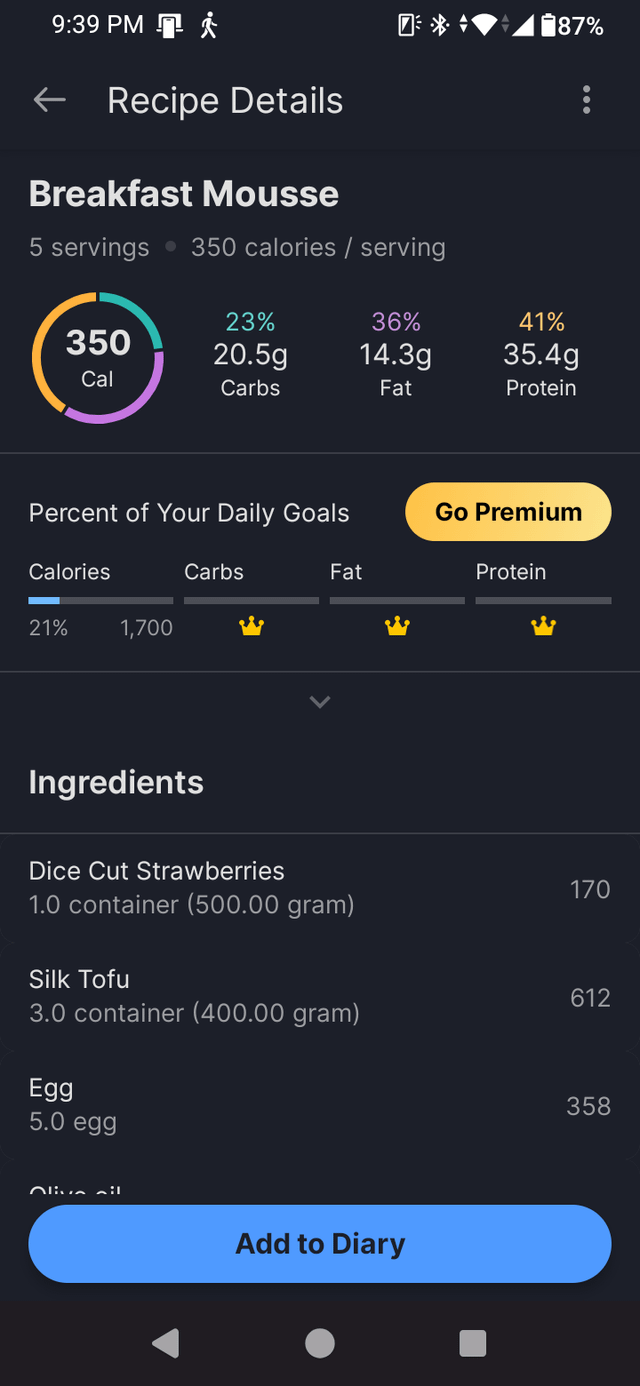Tap the 14.3g Fat macro value

coord(396,355)
